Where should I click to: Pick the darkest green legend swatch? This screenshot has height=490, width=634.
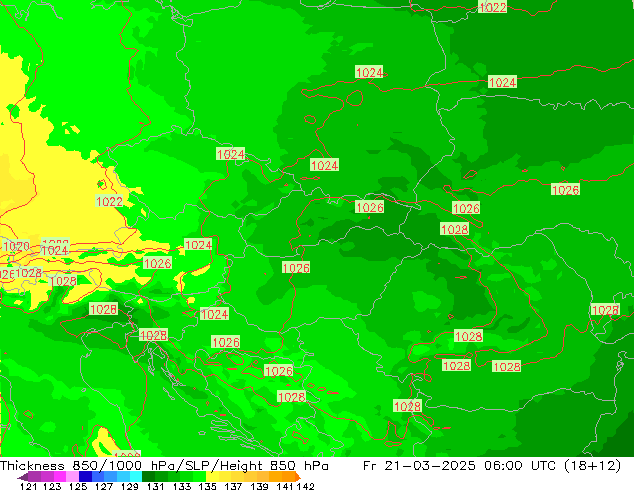click(x=149, y=476)
